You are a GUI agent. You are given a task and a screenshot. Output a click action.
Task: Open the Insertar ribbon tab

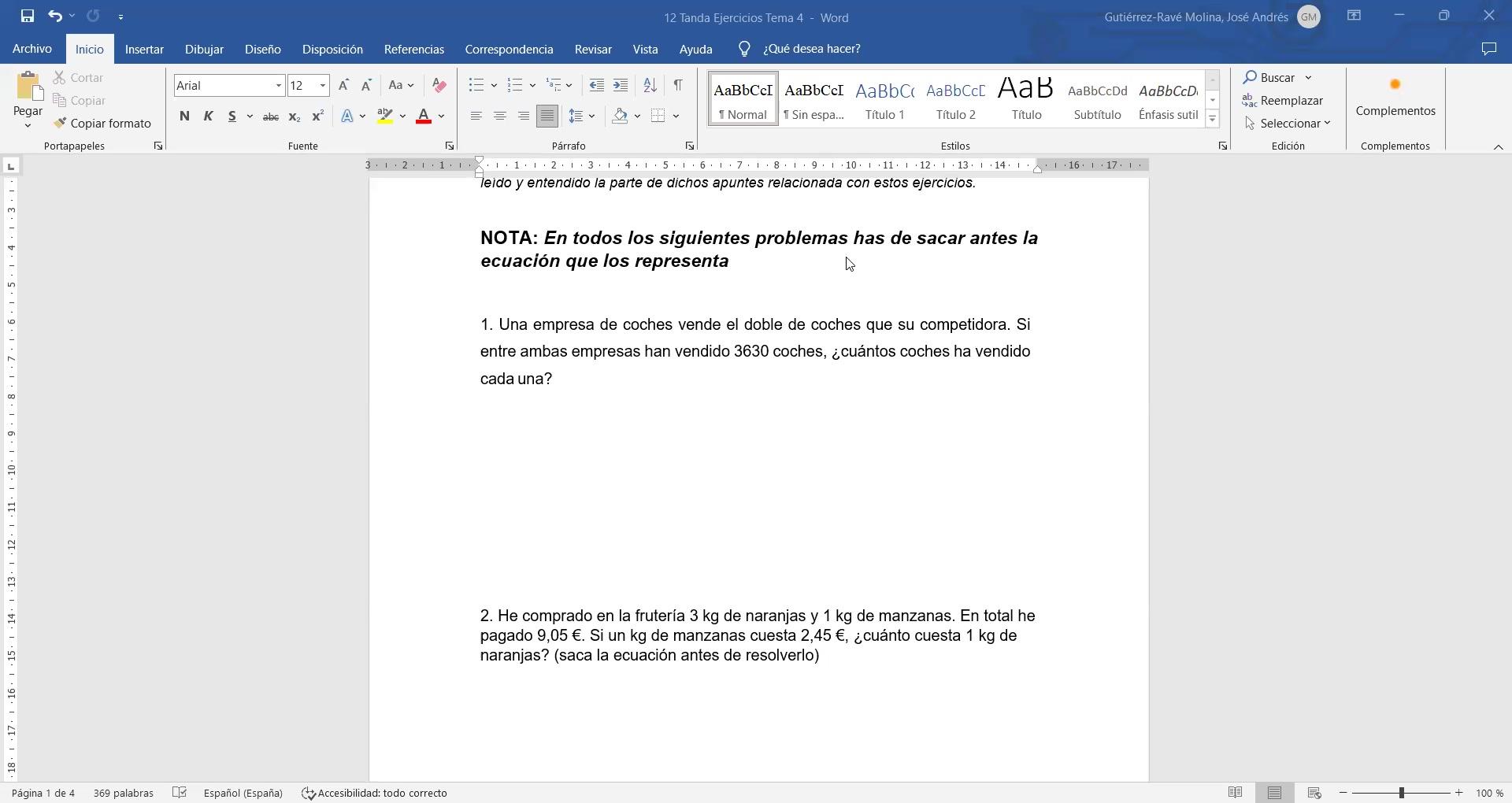144,49
